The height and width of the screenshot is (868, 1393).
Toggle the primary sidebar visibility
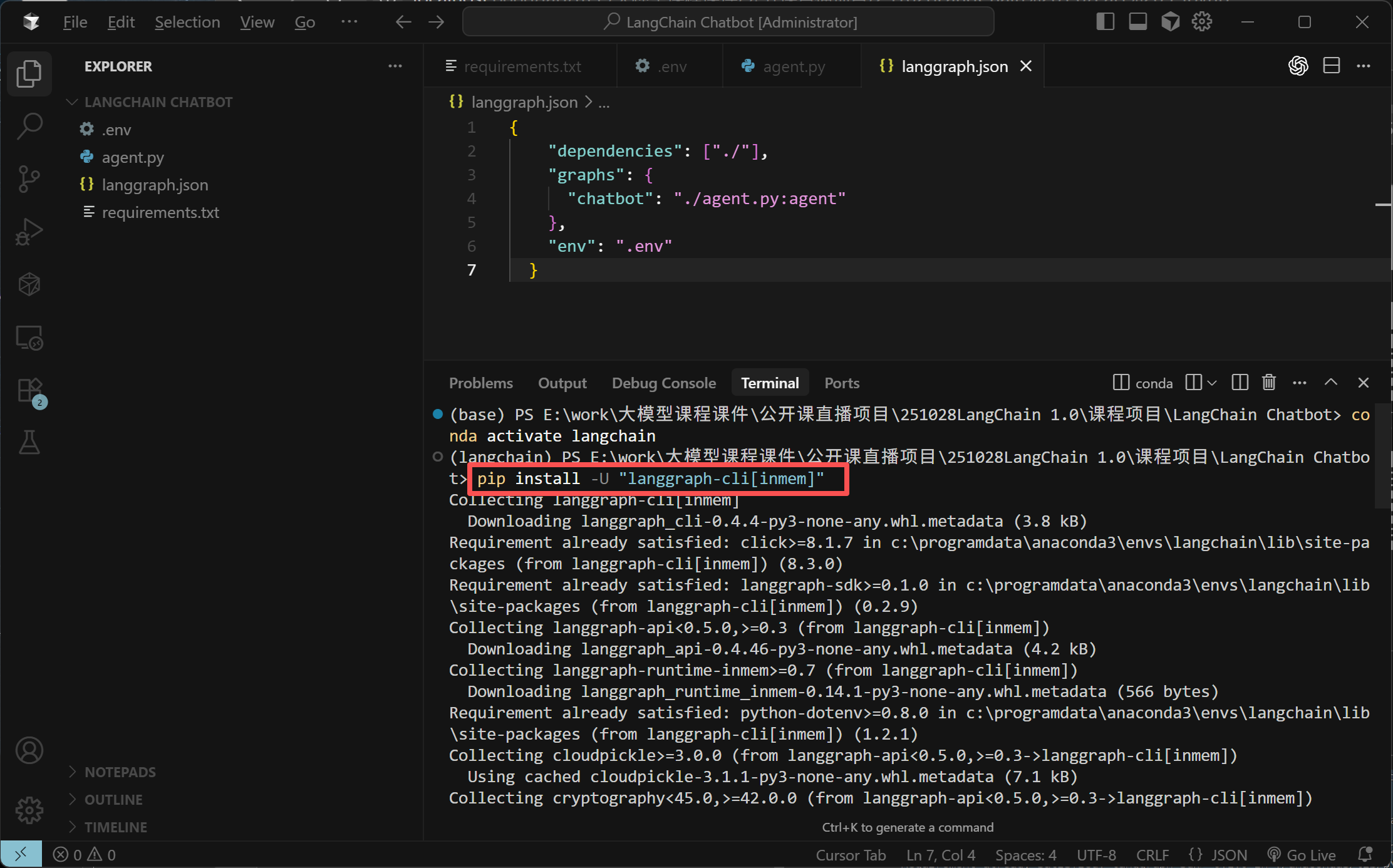(1106, 22)
